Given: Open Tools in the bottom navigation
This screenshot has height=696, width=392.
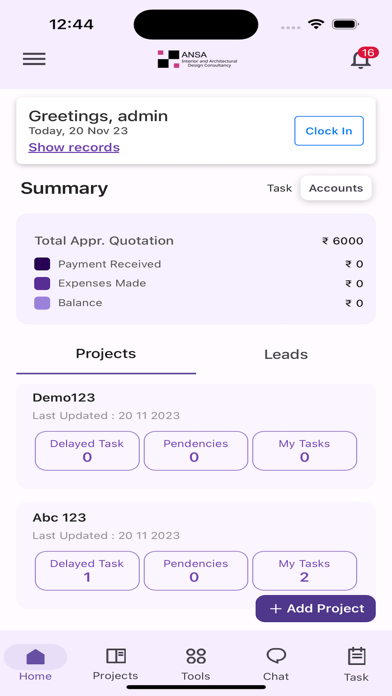Looking at the screenshot, I should [x=196, y=663].
